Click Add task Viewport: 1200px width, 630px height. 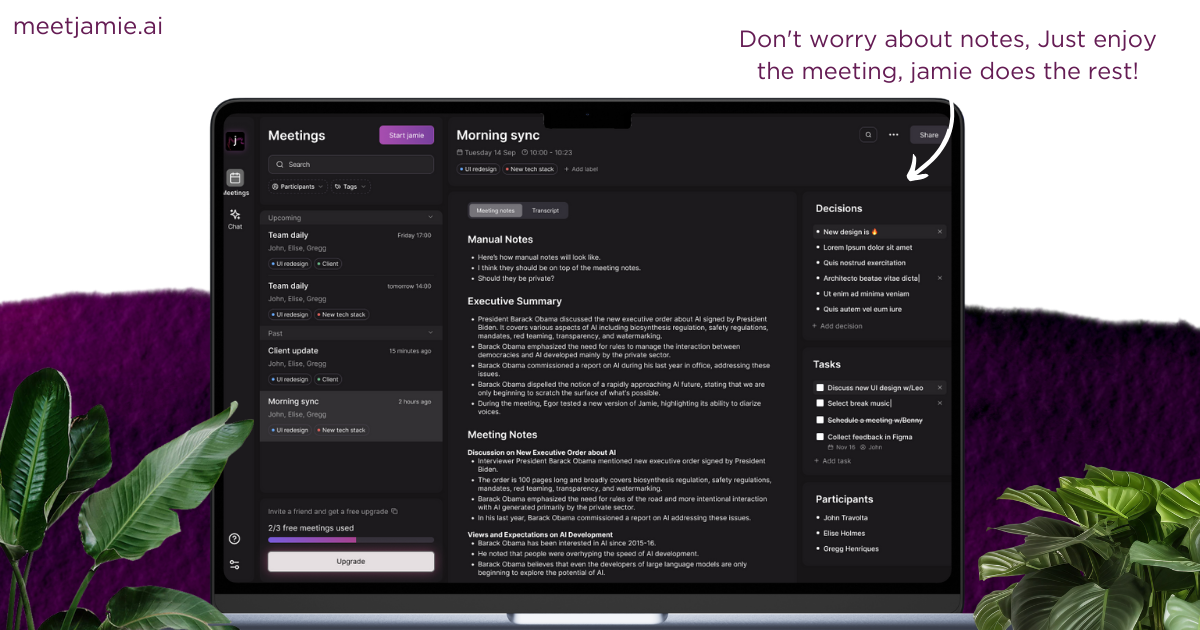pyautogui.click(x=833, y=461)
